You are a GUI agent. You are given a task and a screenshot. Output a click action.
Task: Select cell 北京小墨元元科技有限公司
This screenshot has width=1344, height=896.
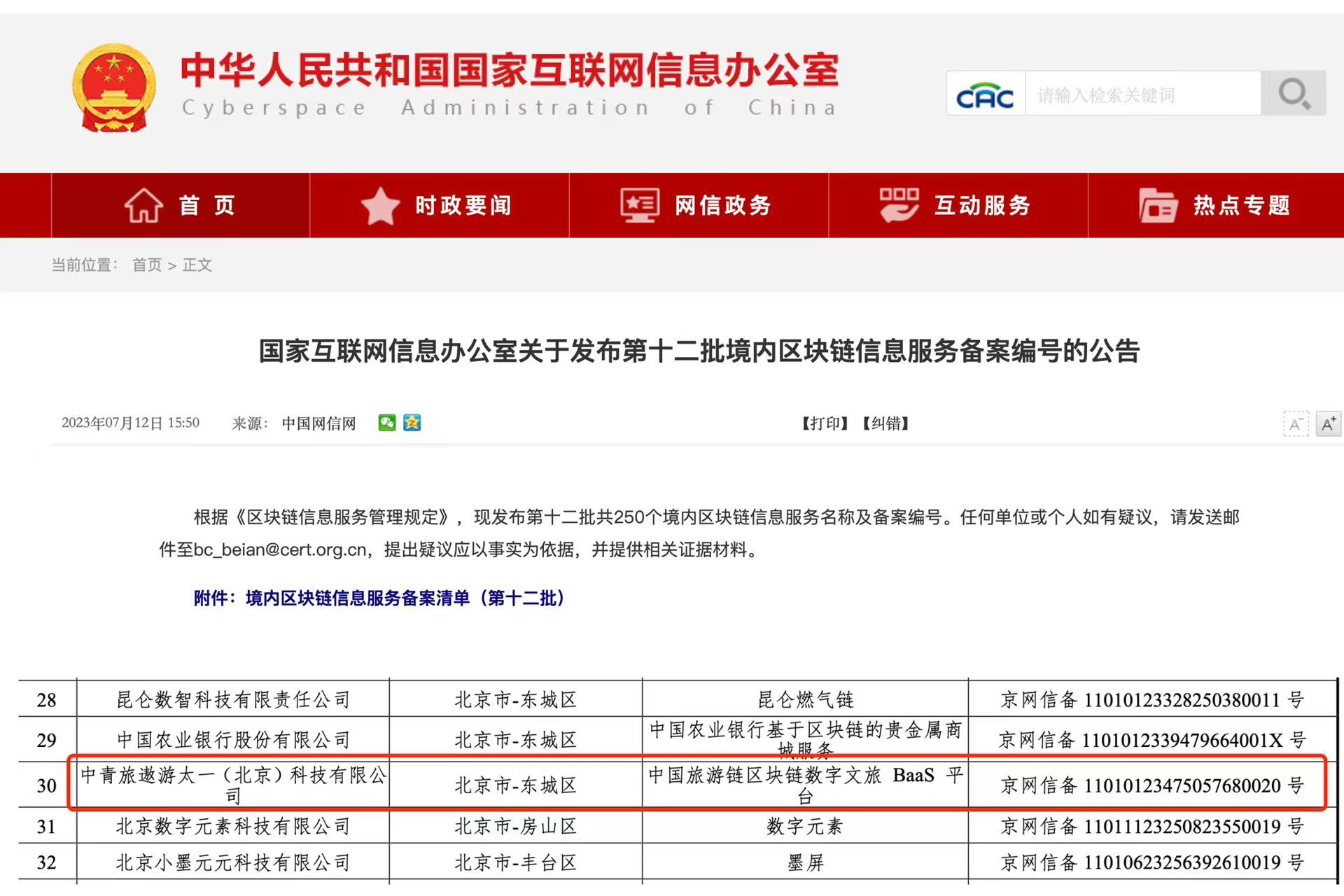(x=233, y=862)
